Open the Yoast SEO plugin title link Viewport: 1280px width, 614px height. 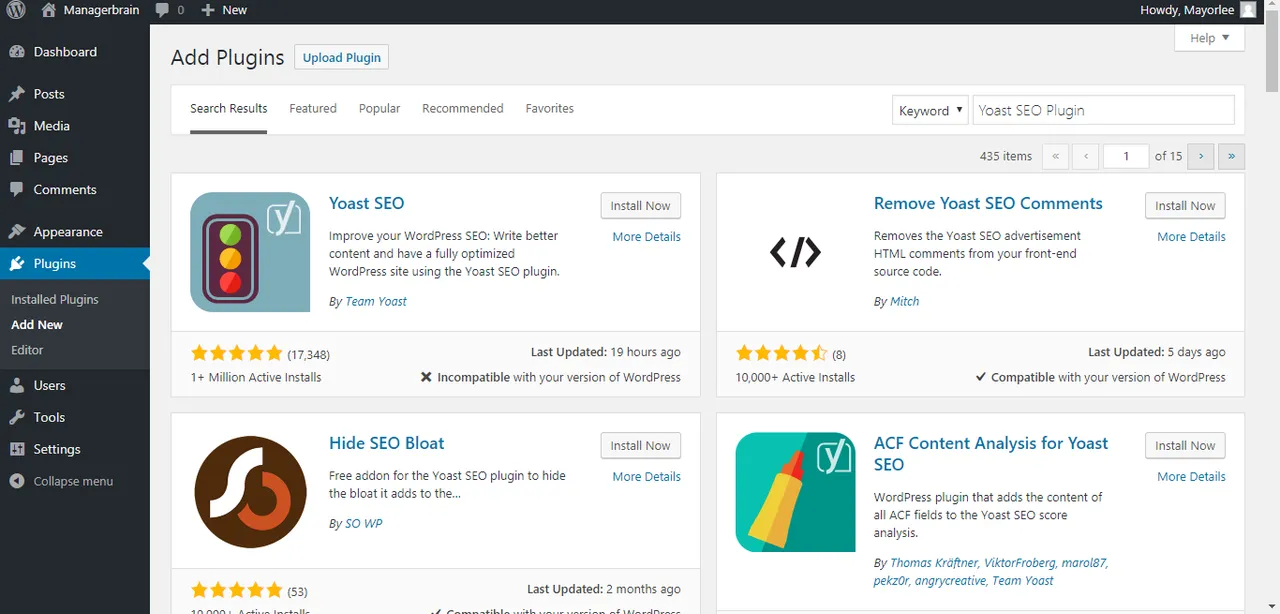(367, 203)
